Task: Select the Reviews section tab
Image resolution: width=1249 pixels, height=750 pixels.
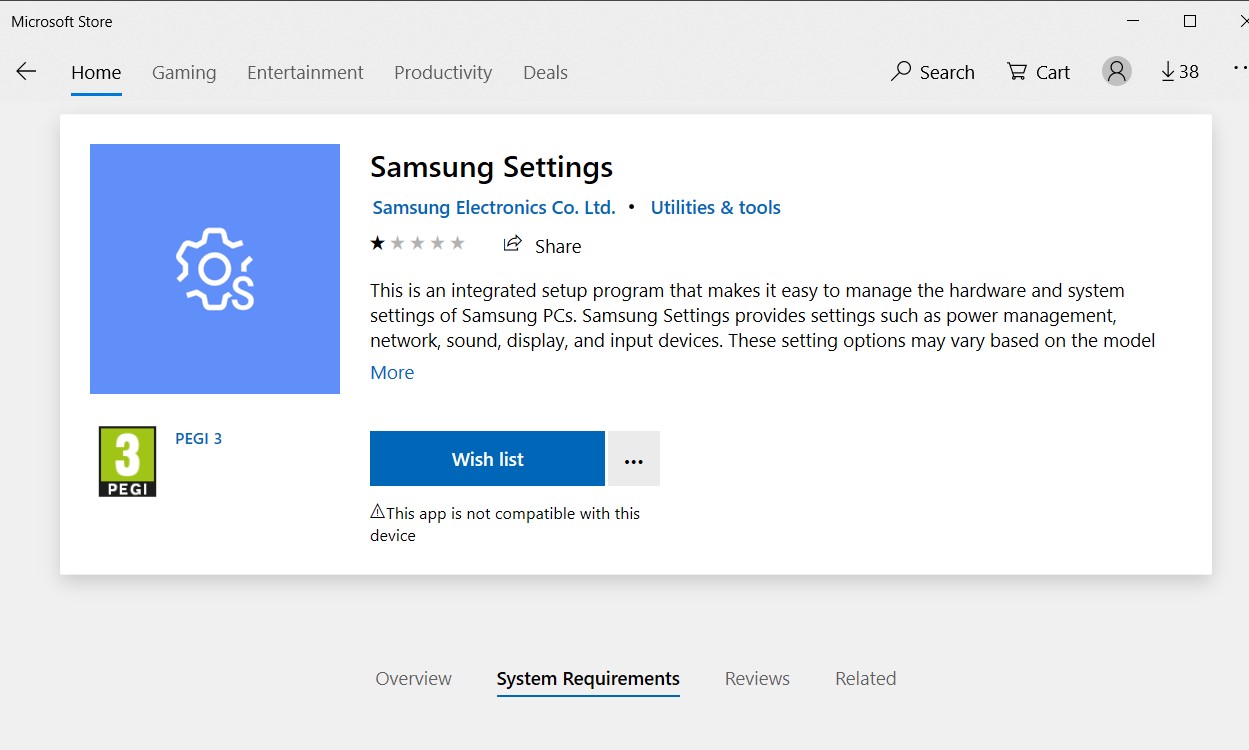Action: (x=757, y=679)
